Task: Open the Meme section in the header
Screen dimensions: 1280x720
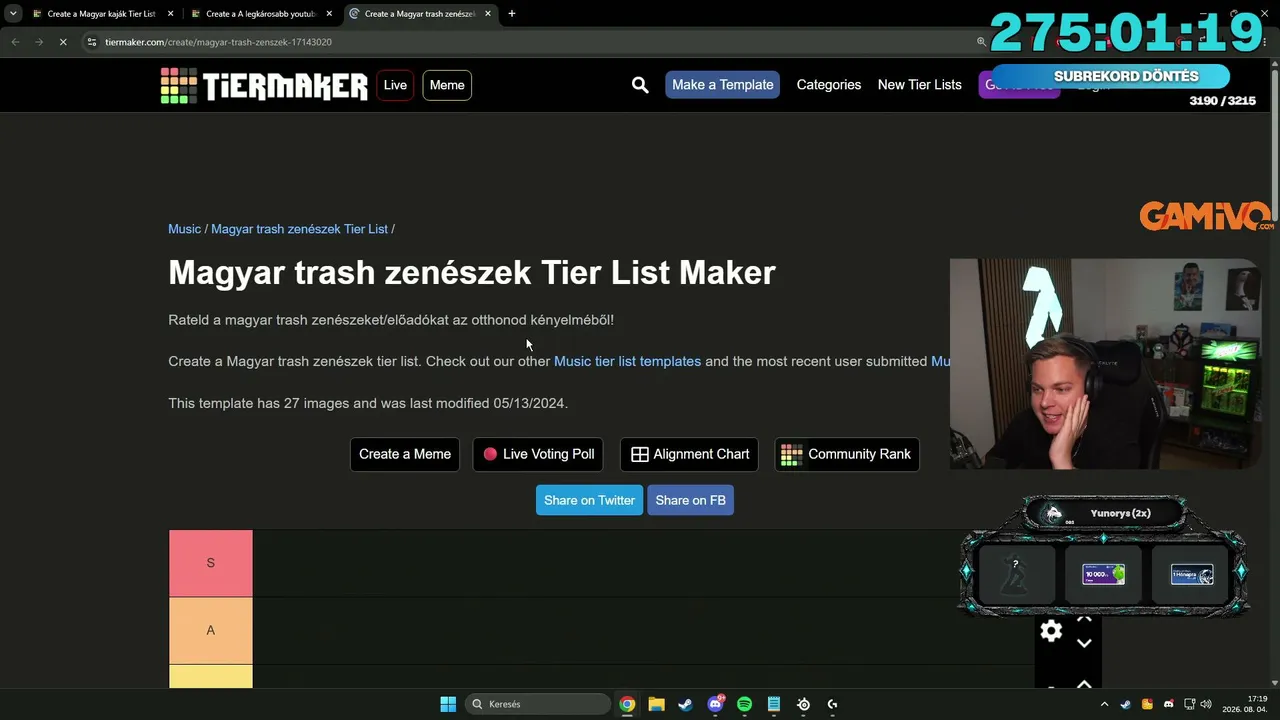Action: tap(447, 85)
